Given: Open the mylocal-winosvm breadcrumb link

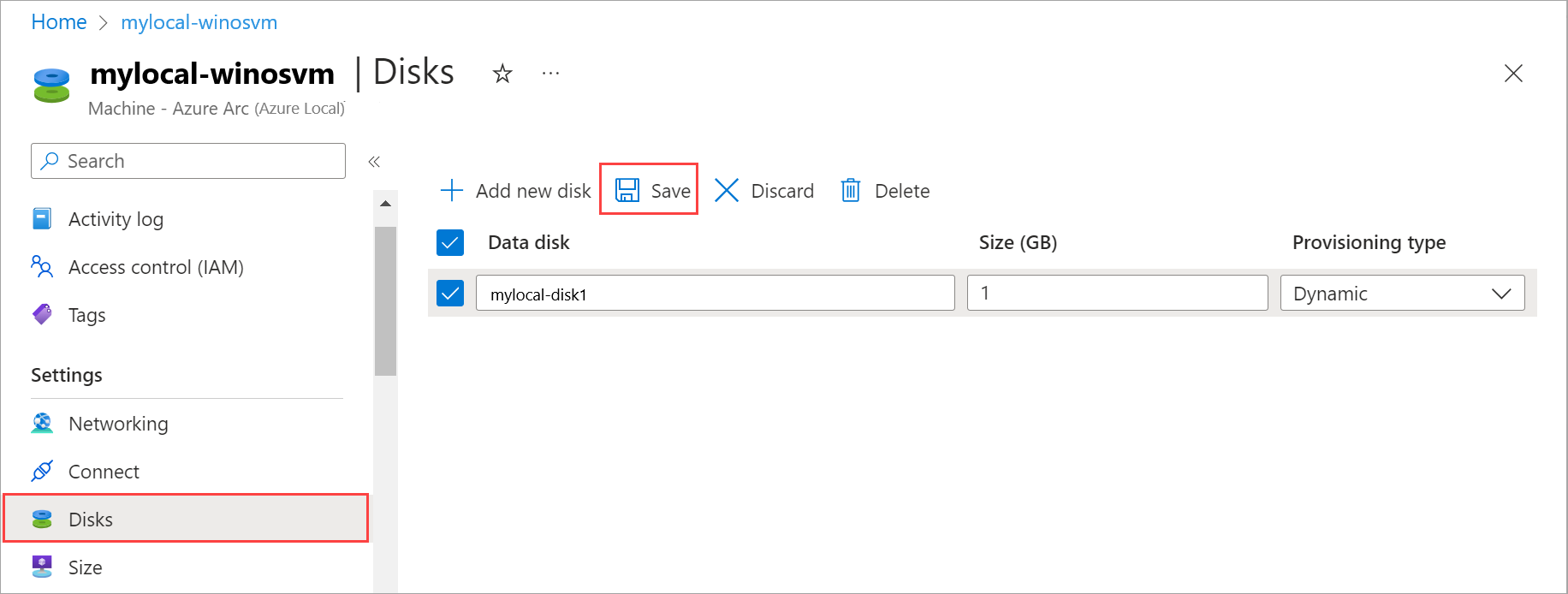Looking at the screenshot, I should coord(199,22).
